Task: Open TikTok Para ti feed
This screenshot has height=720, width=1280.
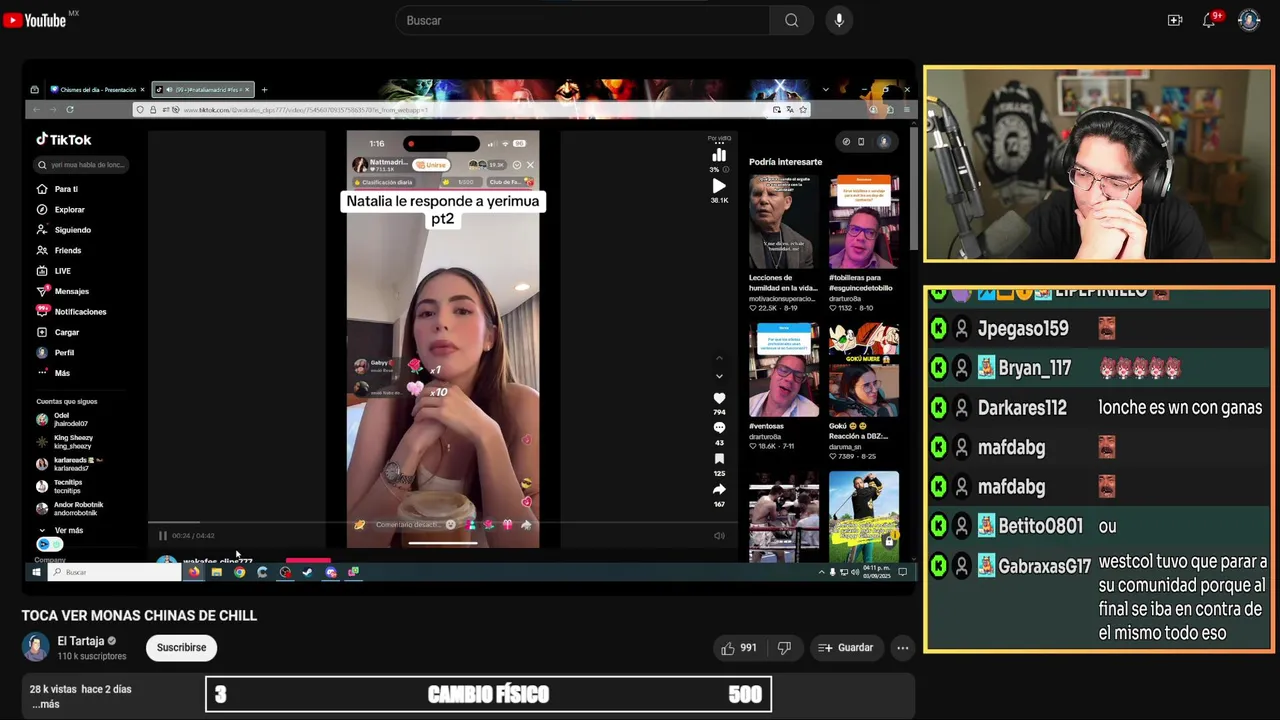Action: pyautogui.click(x=58, y=189)
